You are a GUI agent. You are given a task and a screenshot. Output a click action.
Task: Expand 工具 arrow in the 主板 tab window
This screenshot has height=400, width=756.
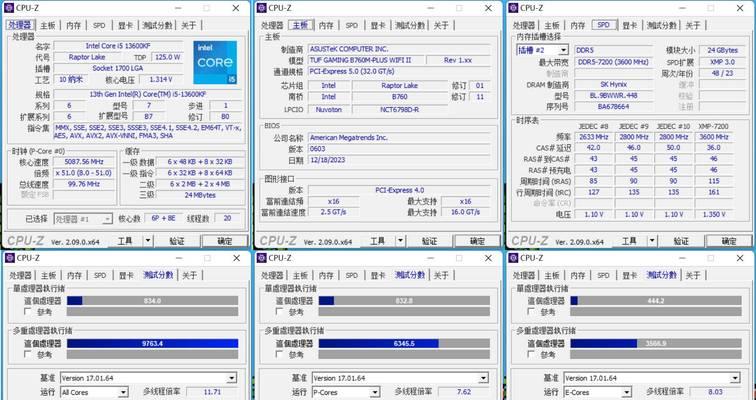pos(400,240)
